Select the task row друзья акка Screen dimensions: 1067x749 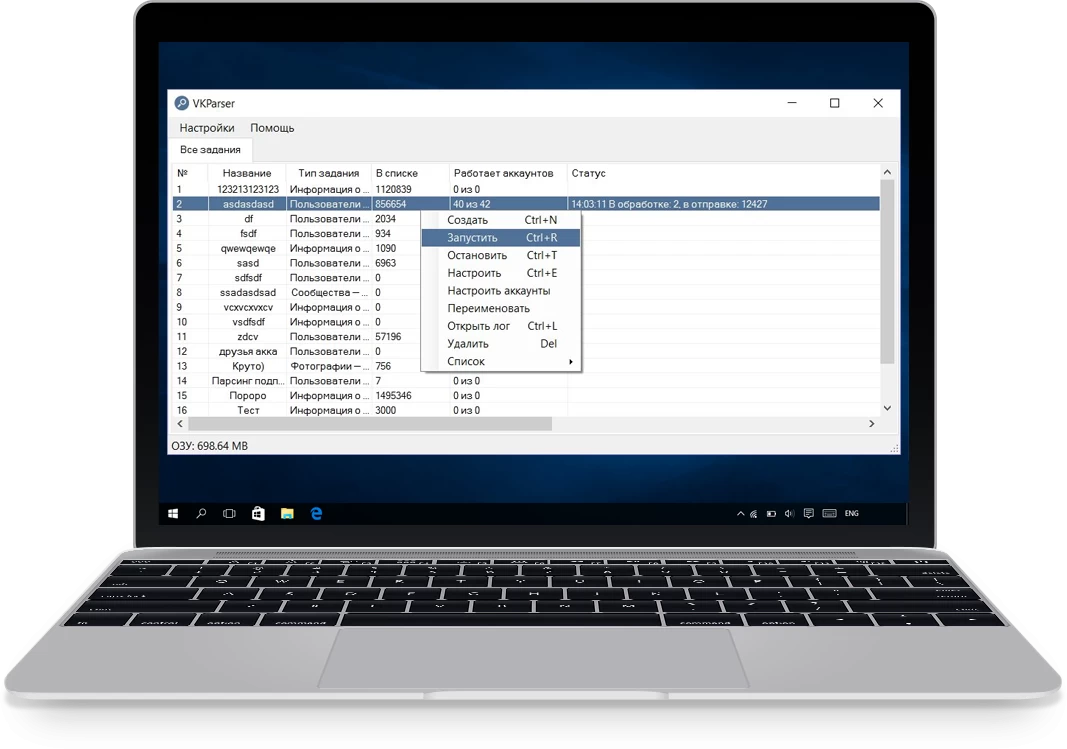click(526, 352)
